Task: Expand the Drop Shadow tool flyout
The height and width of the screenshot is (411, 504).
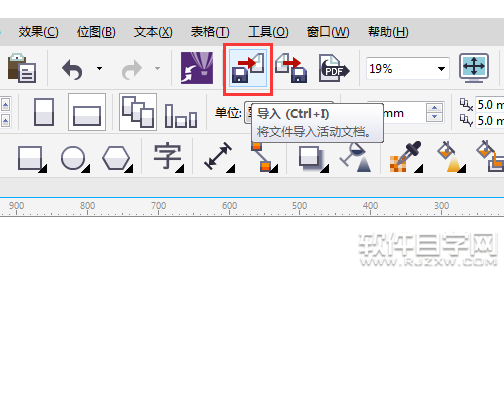Action: point(313,159)
